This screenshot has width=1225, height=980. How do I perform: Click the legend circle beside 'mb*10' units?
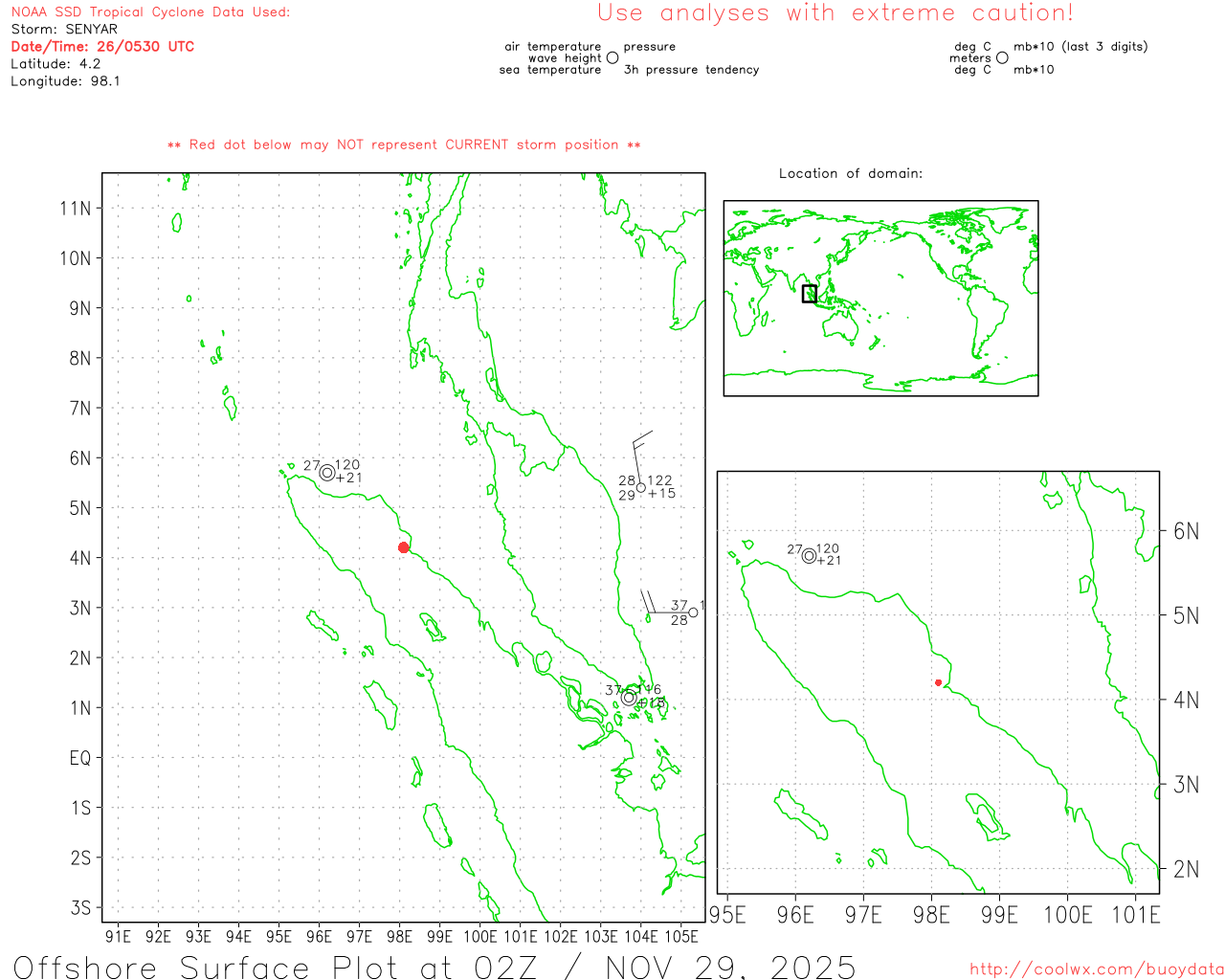[x=1002, y=58]
